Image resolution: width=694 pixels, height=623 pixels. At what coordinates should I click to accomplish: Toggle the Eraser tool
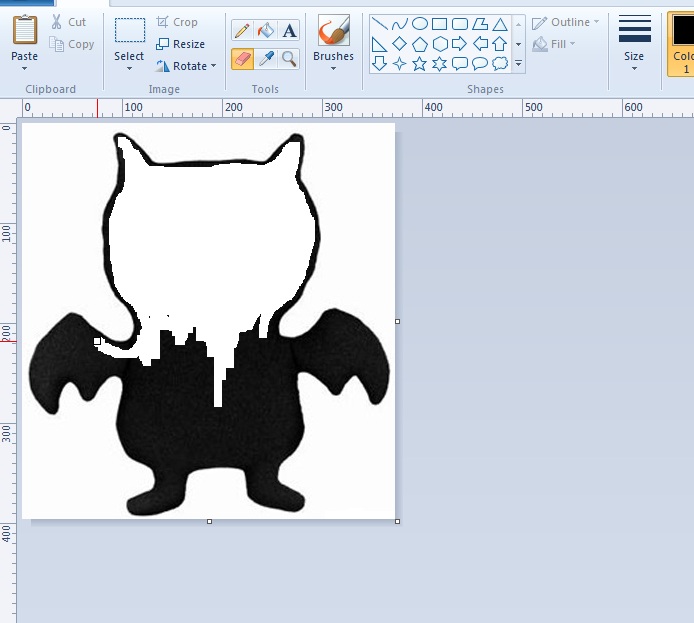coord(242,59)
